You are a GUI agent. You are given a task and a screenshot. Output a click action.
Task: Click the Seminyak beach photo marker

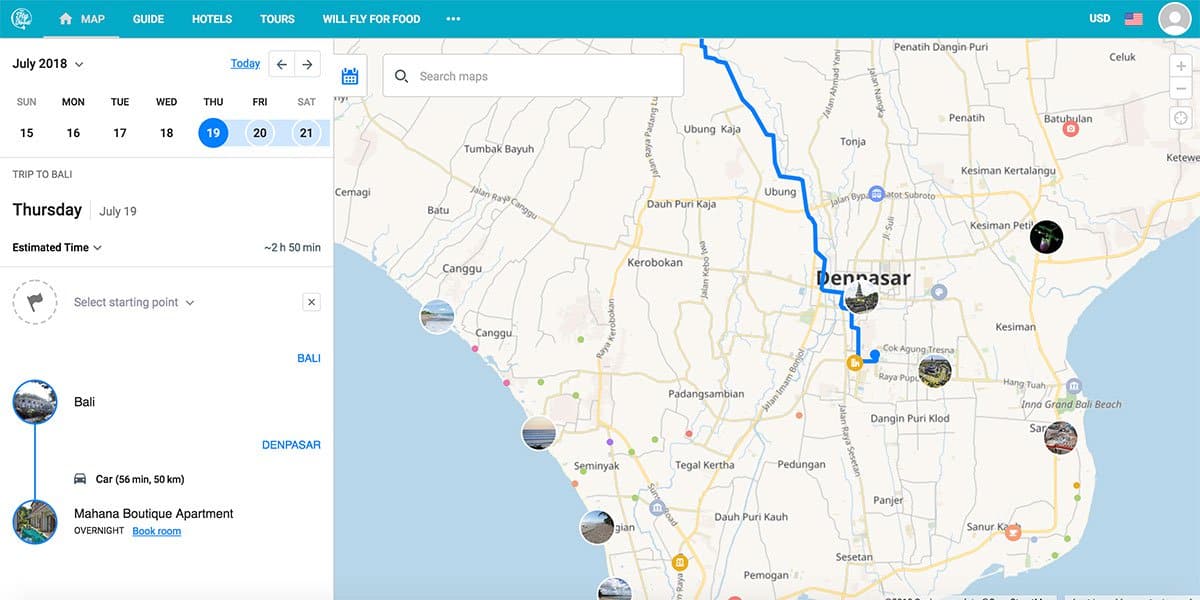[538, 433]
